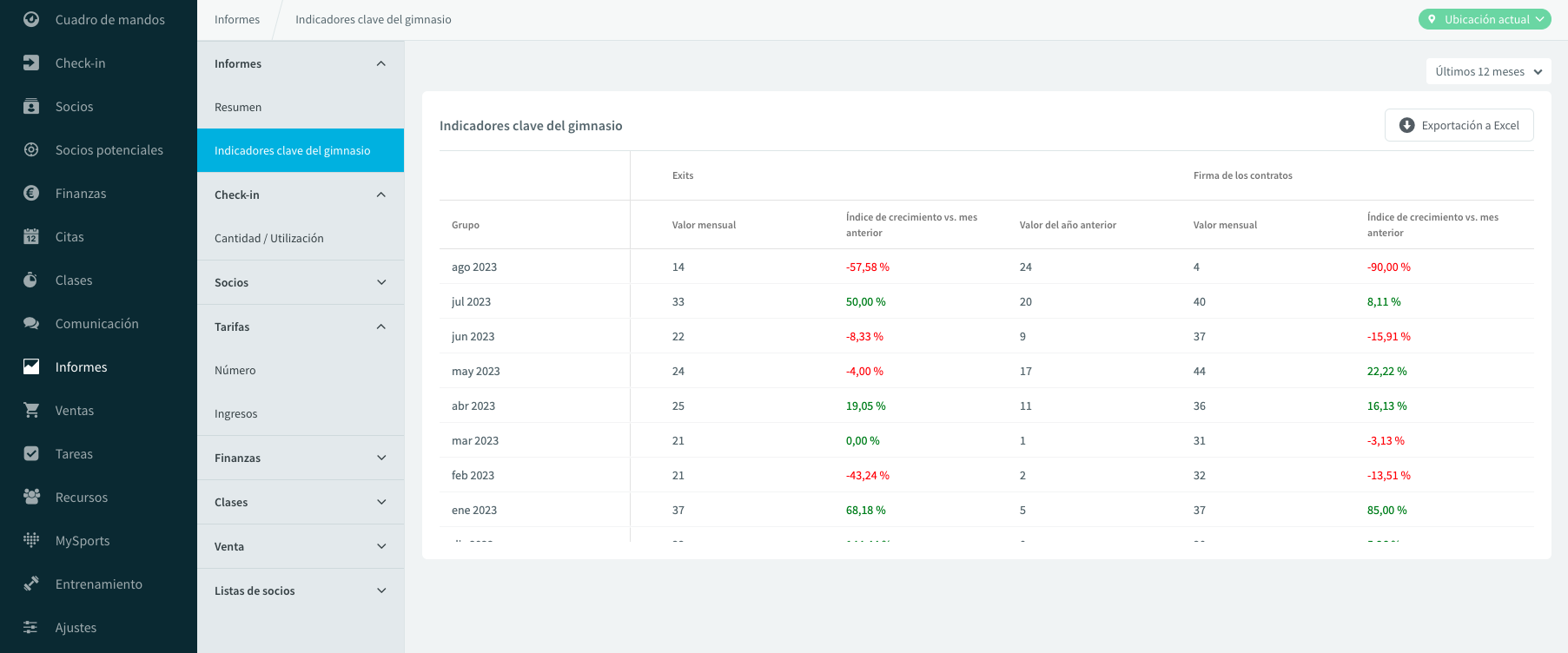This screenshot has width=1568, height=653.
Task: Click Indicadores clave del gimnasio breadcrumb
Action: (x=374, y=19)
